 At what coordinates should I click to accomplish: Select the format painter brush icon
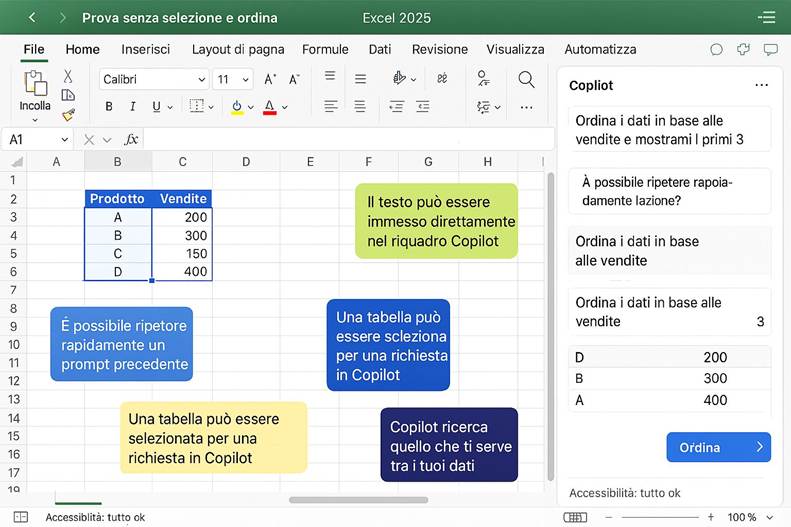tap(69, 115)
